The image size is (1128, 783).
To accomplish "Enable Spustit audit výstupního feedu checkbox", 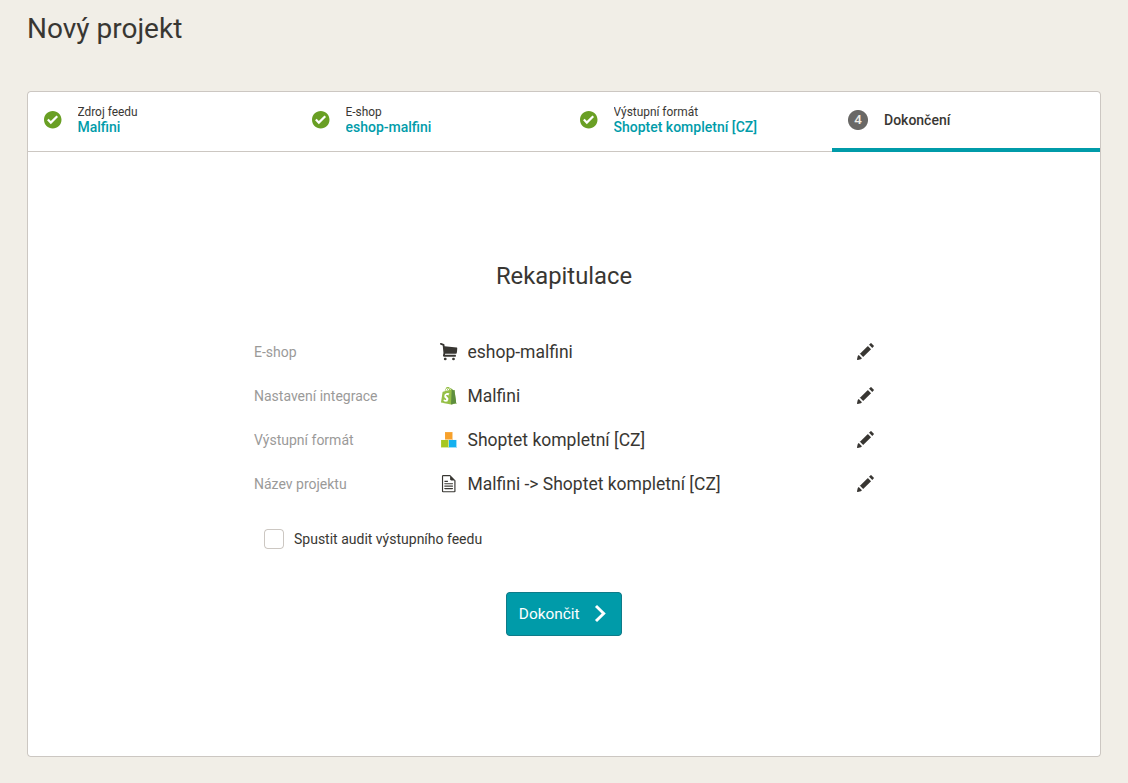I will pyautogui.click(x=274, y=539).
